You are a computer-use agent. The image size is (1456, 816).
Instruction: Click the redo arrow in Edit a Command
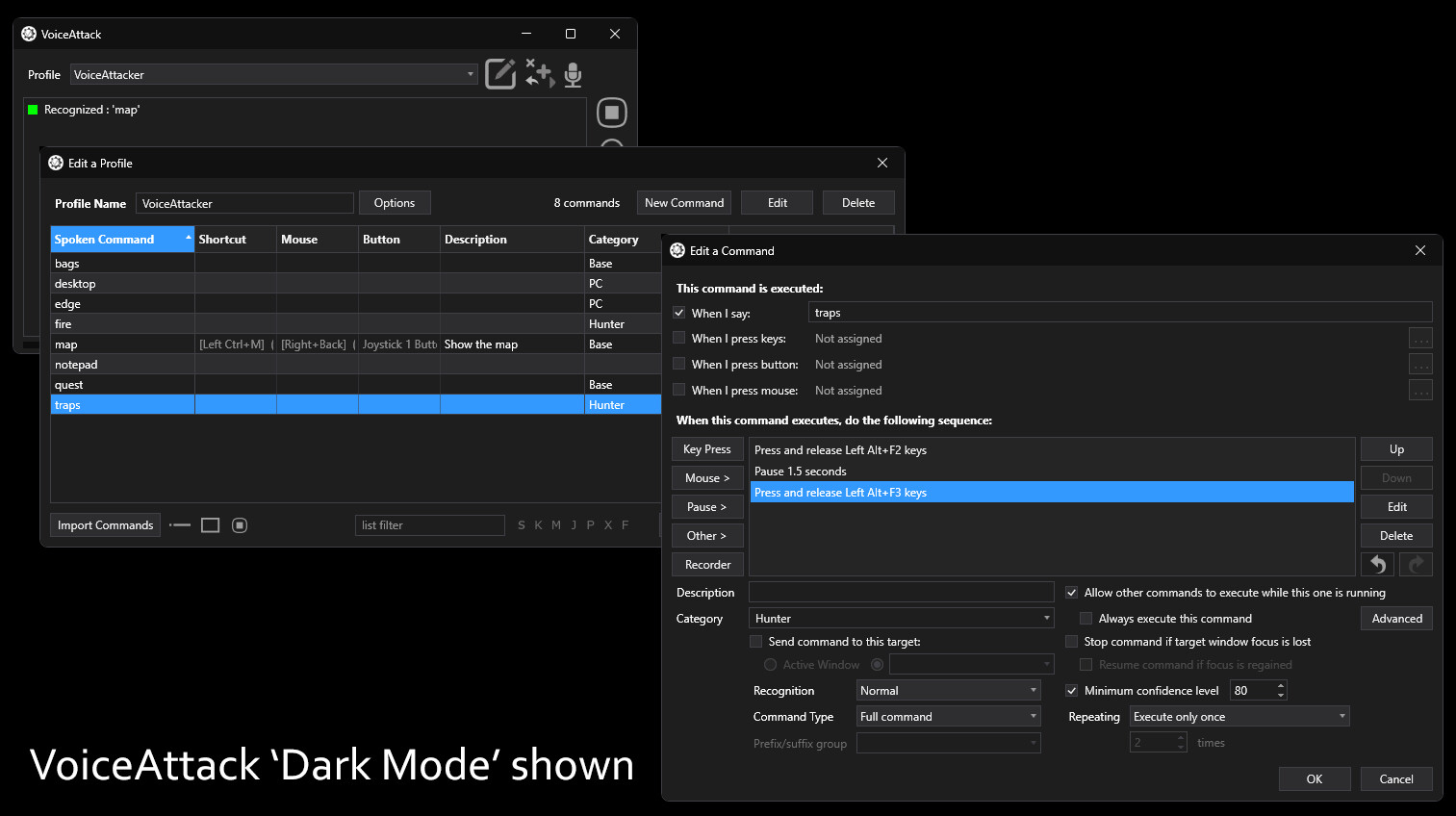click(x=1416, y=564)
